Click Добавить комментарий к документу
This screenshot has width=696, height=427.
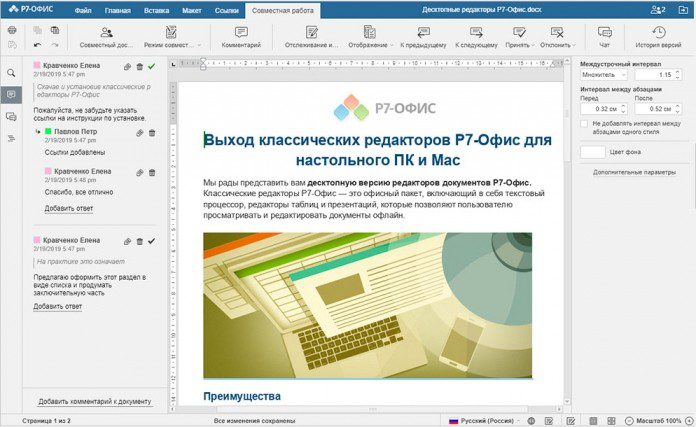tap(95, 401)
